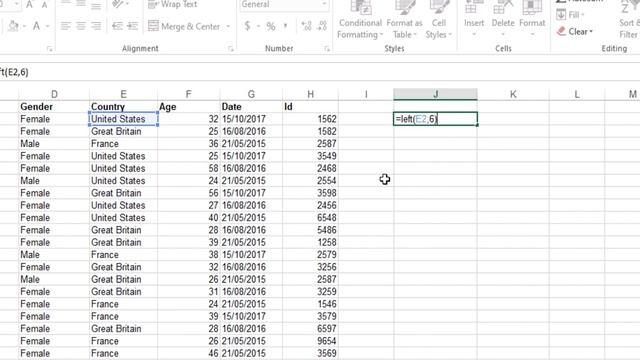Click the Id header cell
The width and height of the screenshot is (640, 360).
(310, 107)
